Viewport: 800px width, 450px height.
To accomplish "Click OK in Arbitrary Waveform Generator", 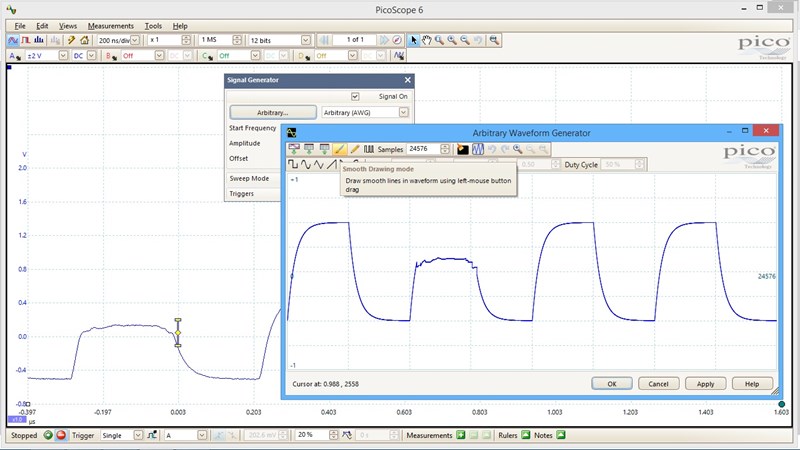I will (612, 384).
